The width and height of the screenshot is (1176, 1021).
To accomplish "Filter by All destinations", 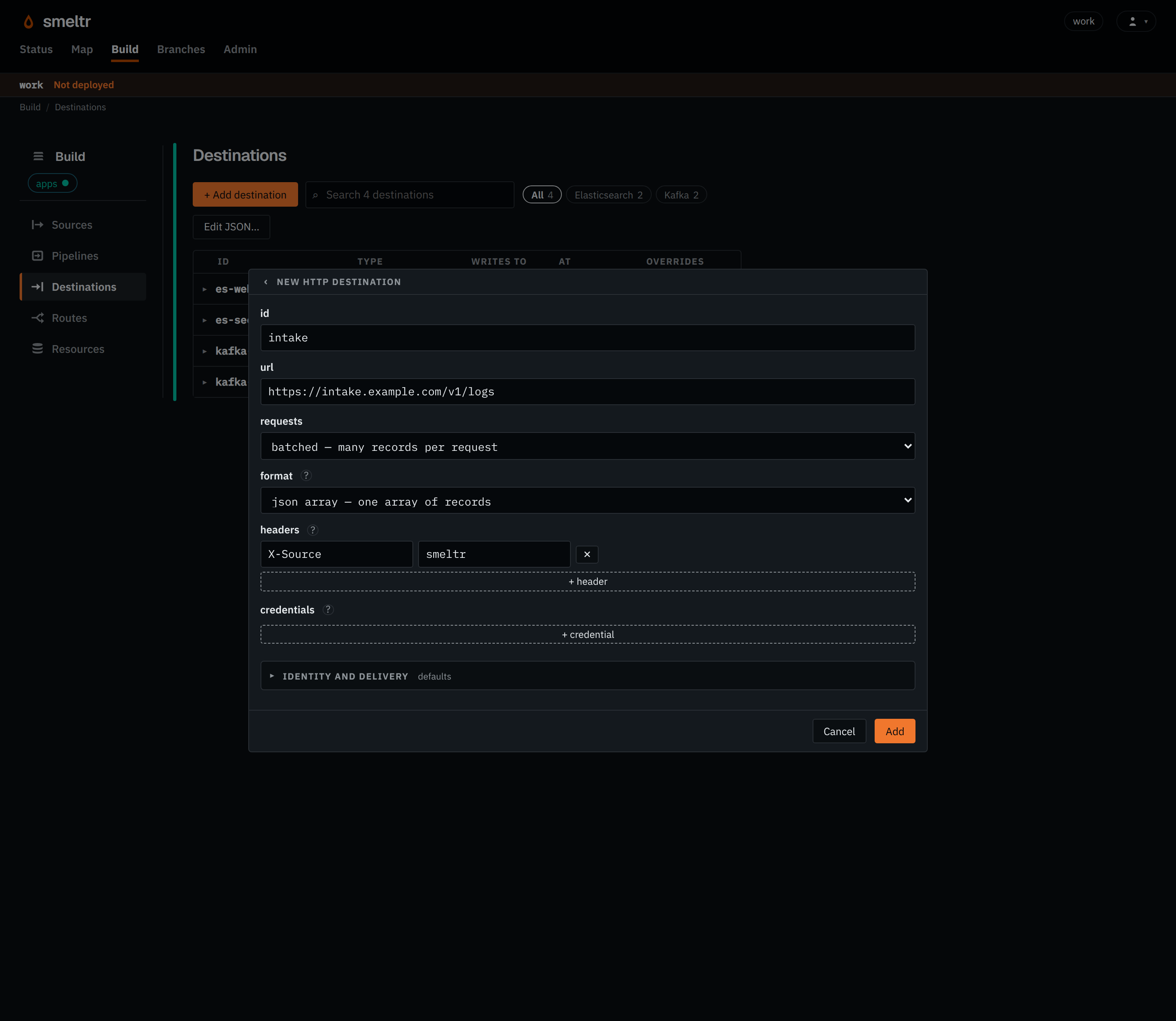I will (x=542, y=195).
